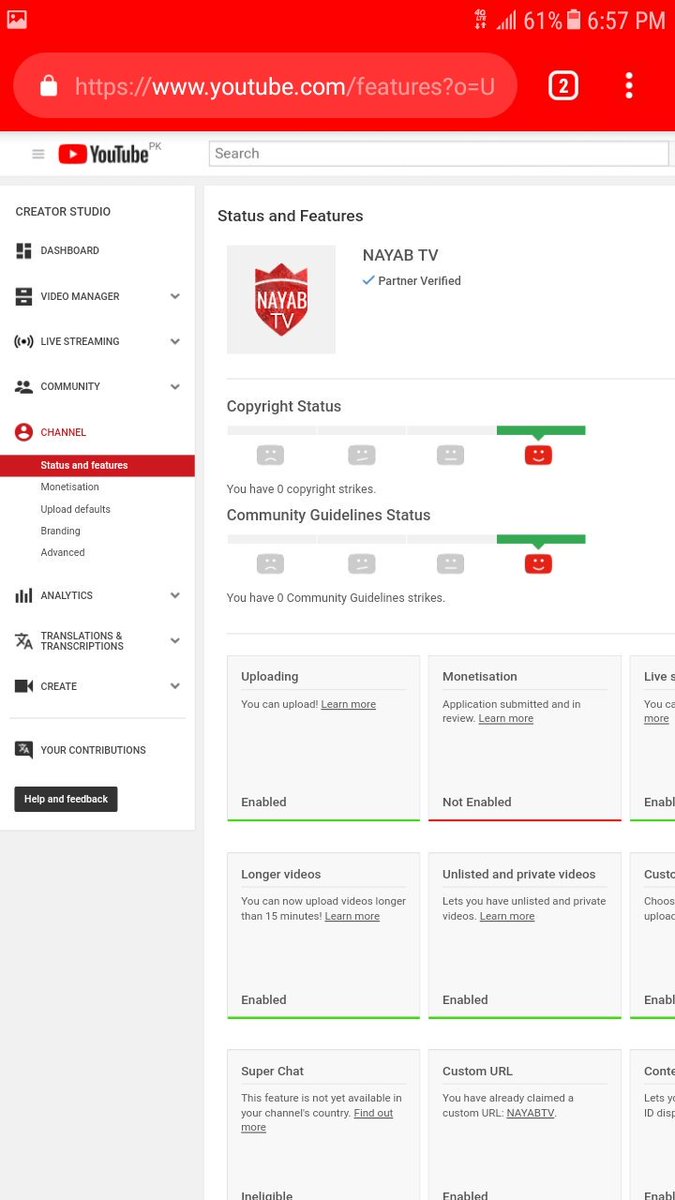Click the Your Contributions icon
Image resolution: width=675 pixels, height=1200 pixels.
pos(24,750)
